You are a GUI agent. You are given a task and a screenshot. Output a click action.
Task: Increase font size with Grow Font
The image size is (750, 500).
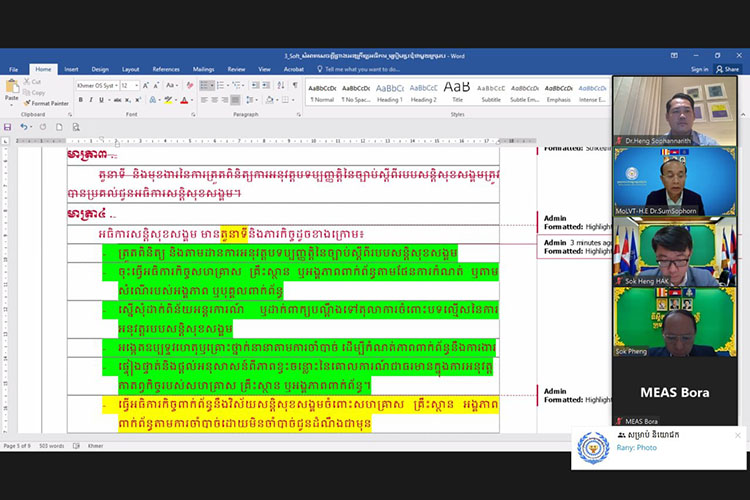[x=146, y=86]
